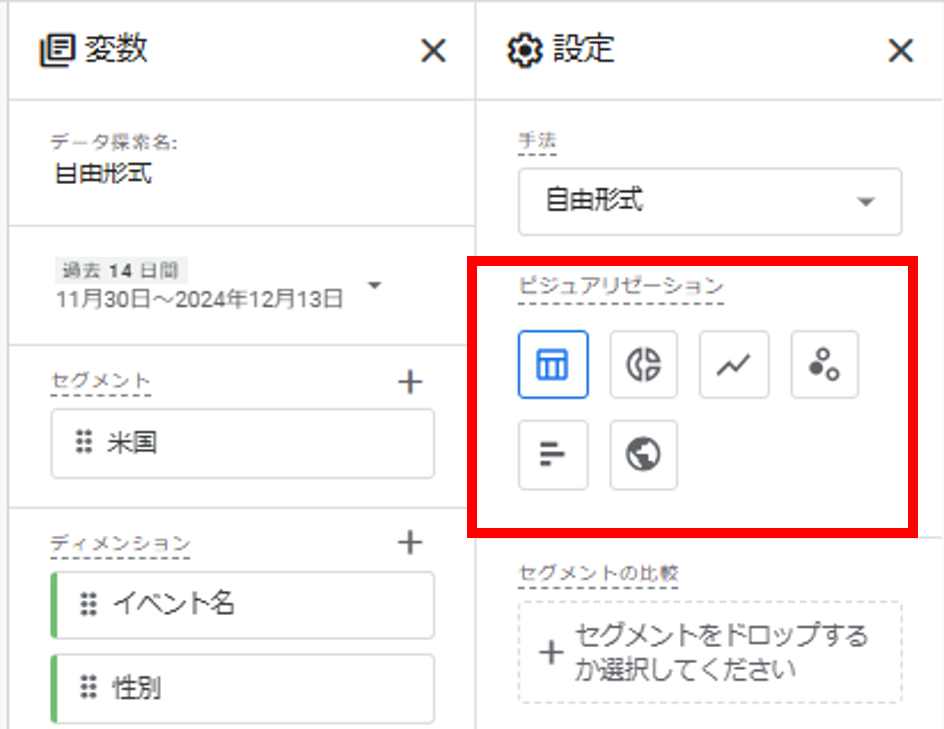This screenshot has height=729, width=944.
Task: Open the 手法 technique dropdown
Action: 710,201
